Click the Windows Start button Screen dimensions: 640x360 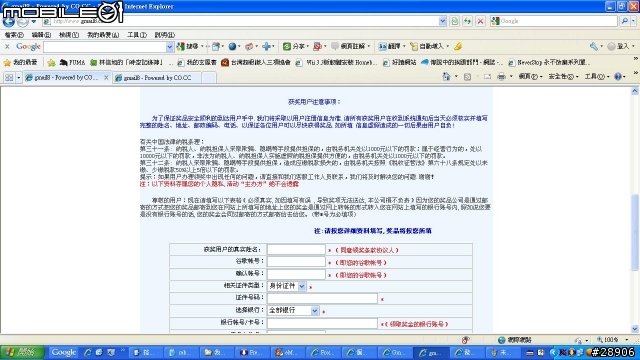point(22,352)
